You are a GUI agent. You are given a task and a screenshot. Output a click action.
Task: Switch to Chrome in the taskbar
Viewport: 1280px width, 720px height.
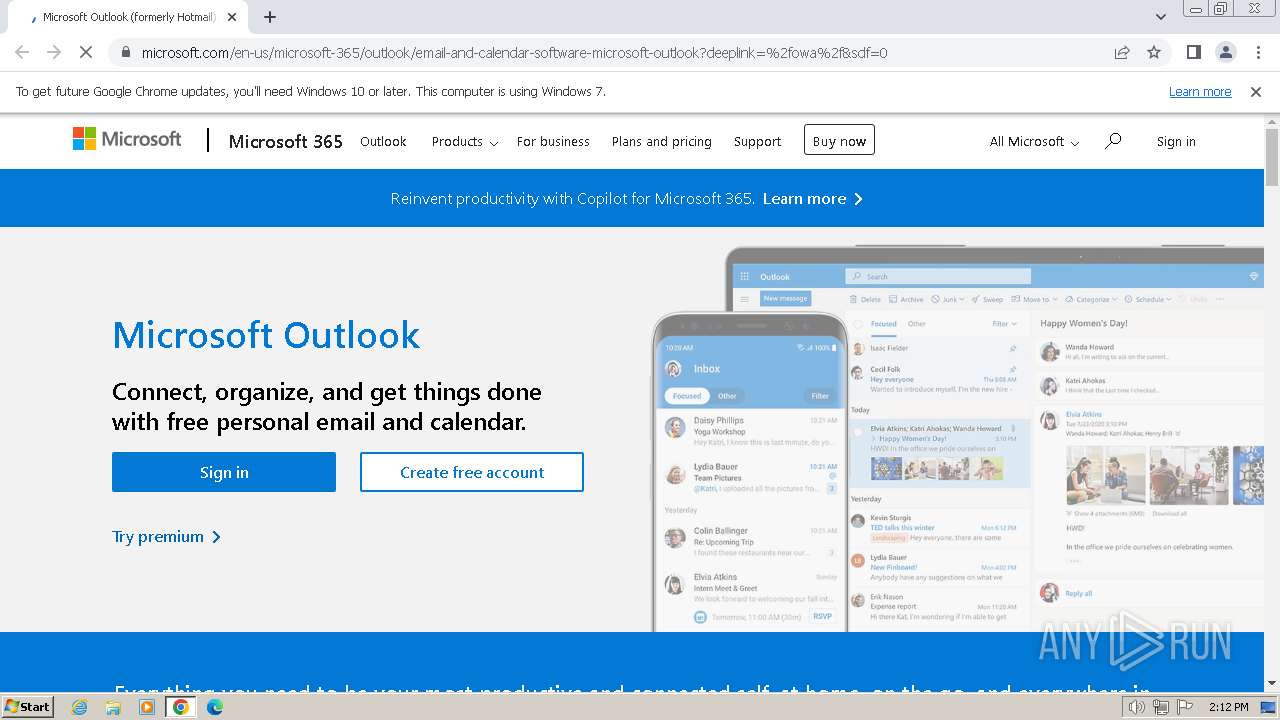[181, 707]
